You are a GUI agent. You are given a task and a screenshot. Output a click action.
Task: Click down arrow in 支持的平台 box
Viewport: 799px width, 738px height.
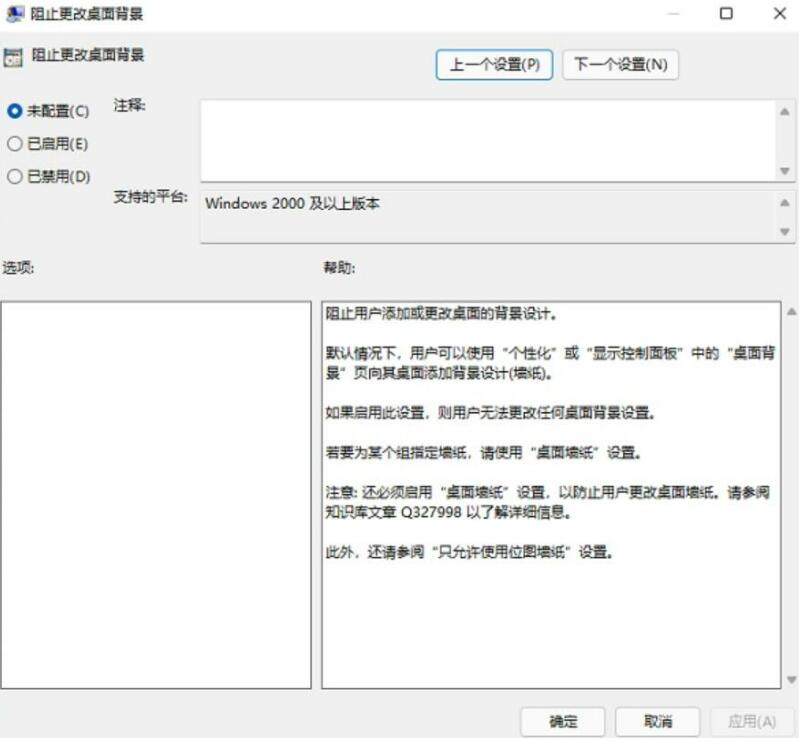[785, 231]
